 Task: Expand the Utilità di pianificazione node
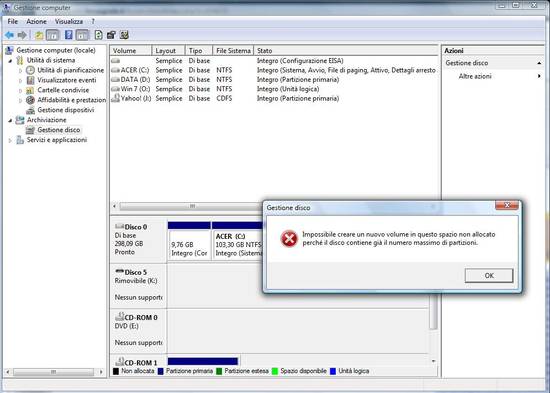pyautogui.click(x=20, y=71)
